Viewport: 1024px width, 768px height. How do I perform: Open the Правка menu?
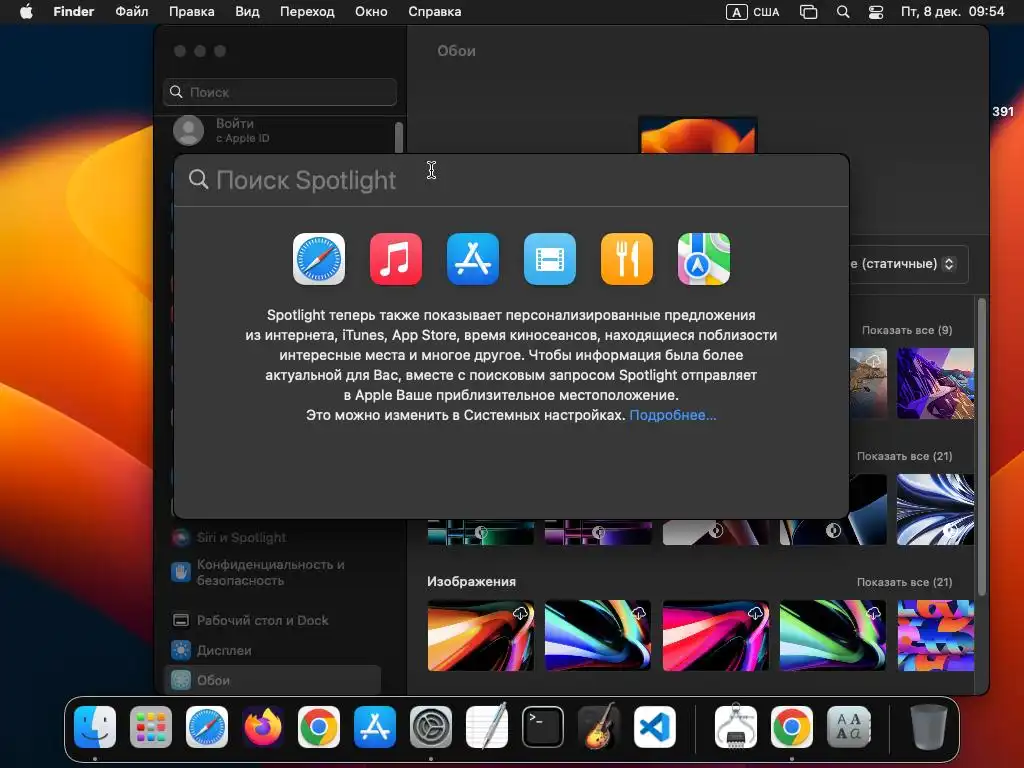click(191, 12)
